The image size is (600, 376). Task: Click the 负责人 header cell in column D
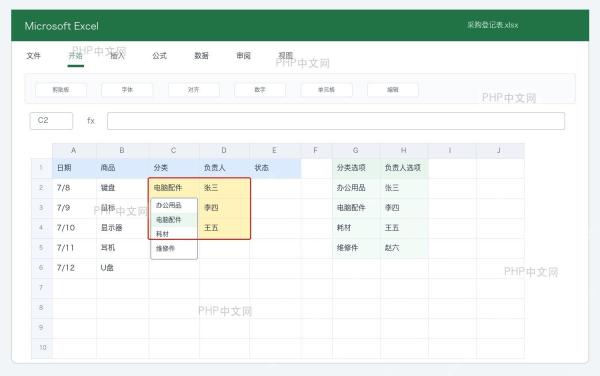224,168
